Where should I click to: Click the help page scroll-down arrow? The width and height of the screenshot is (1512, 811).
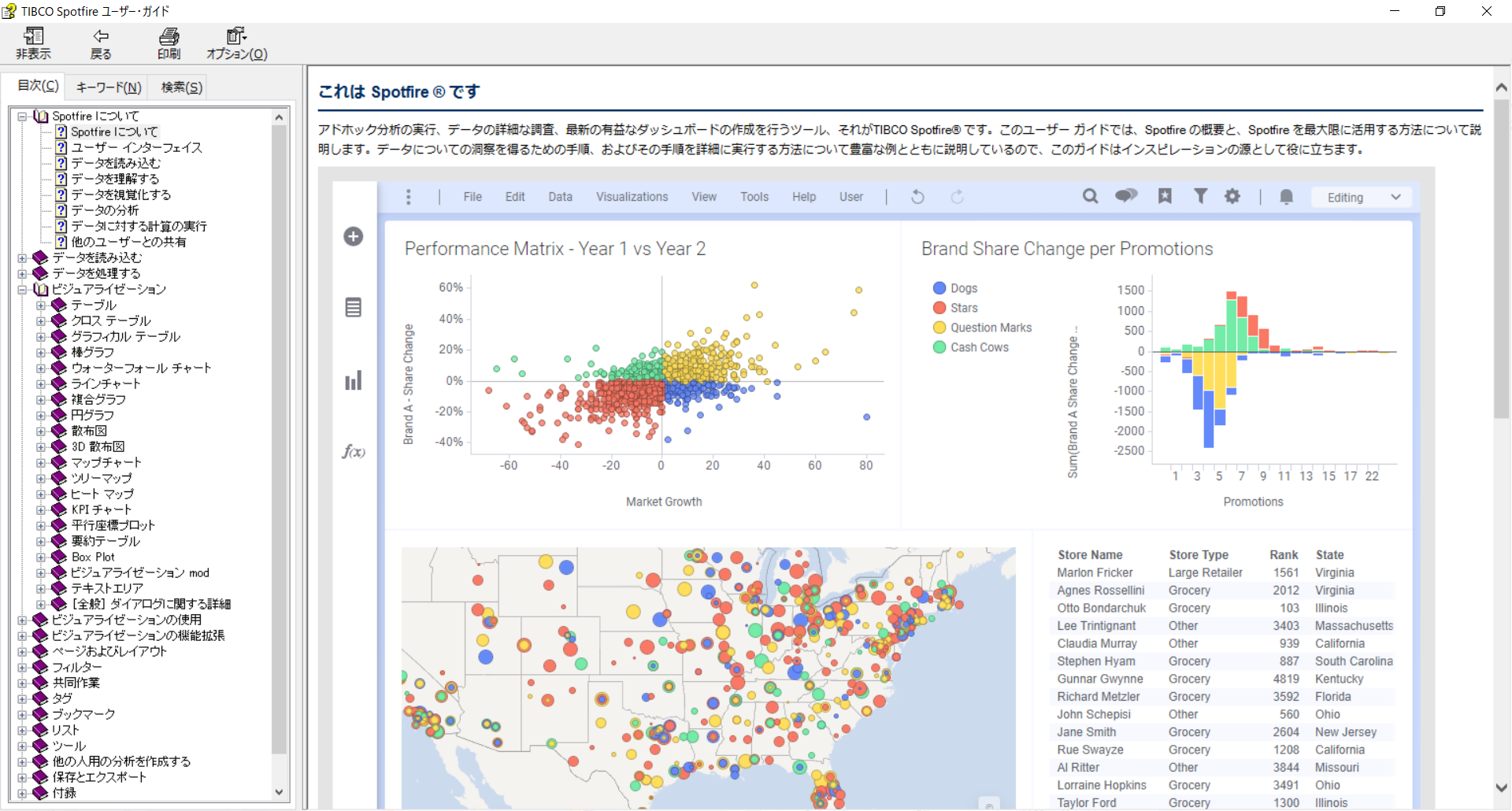click(x=1501, y=787)
